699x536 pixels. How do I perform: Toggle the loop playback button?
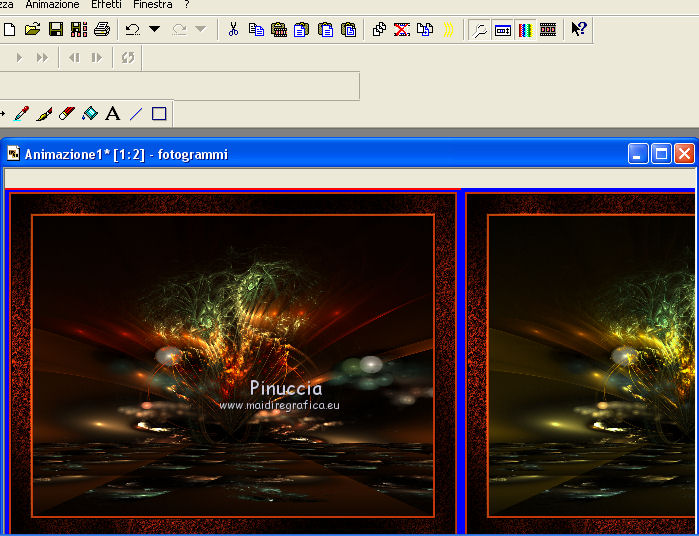click(127, 58)
